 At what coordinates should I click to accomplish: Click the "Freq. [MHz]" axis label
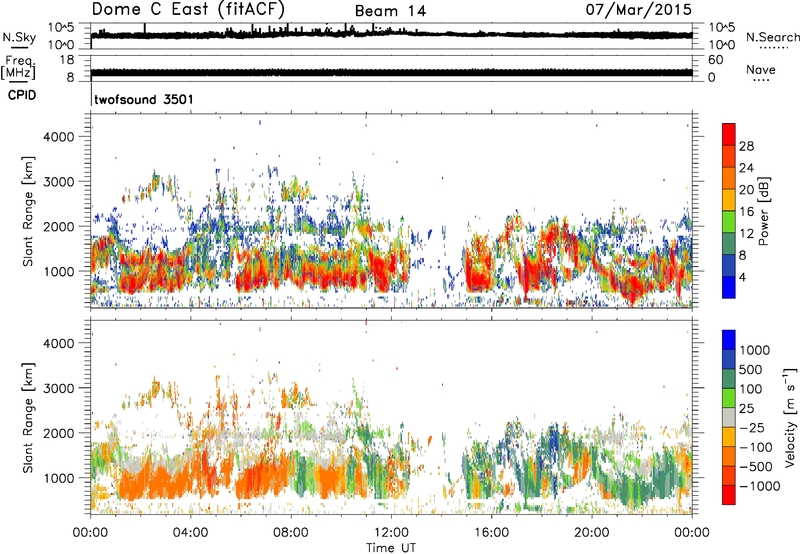(18, 67)
